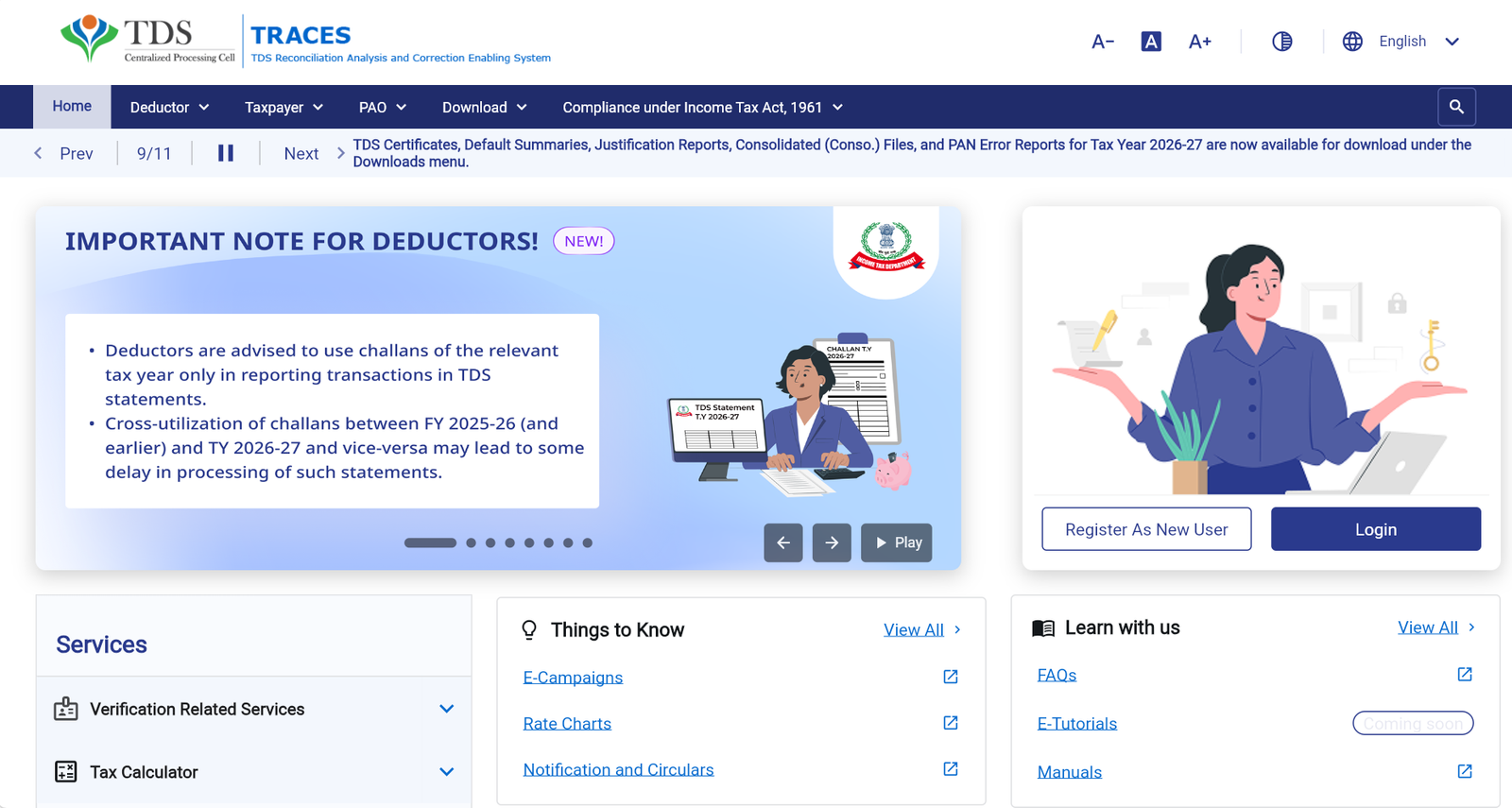Select the first active carousel indicator
Screen dimensions: 1512x808
click(430, 542)
